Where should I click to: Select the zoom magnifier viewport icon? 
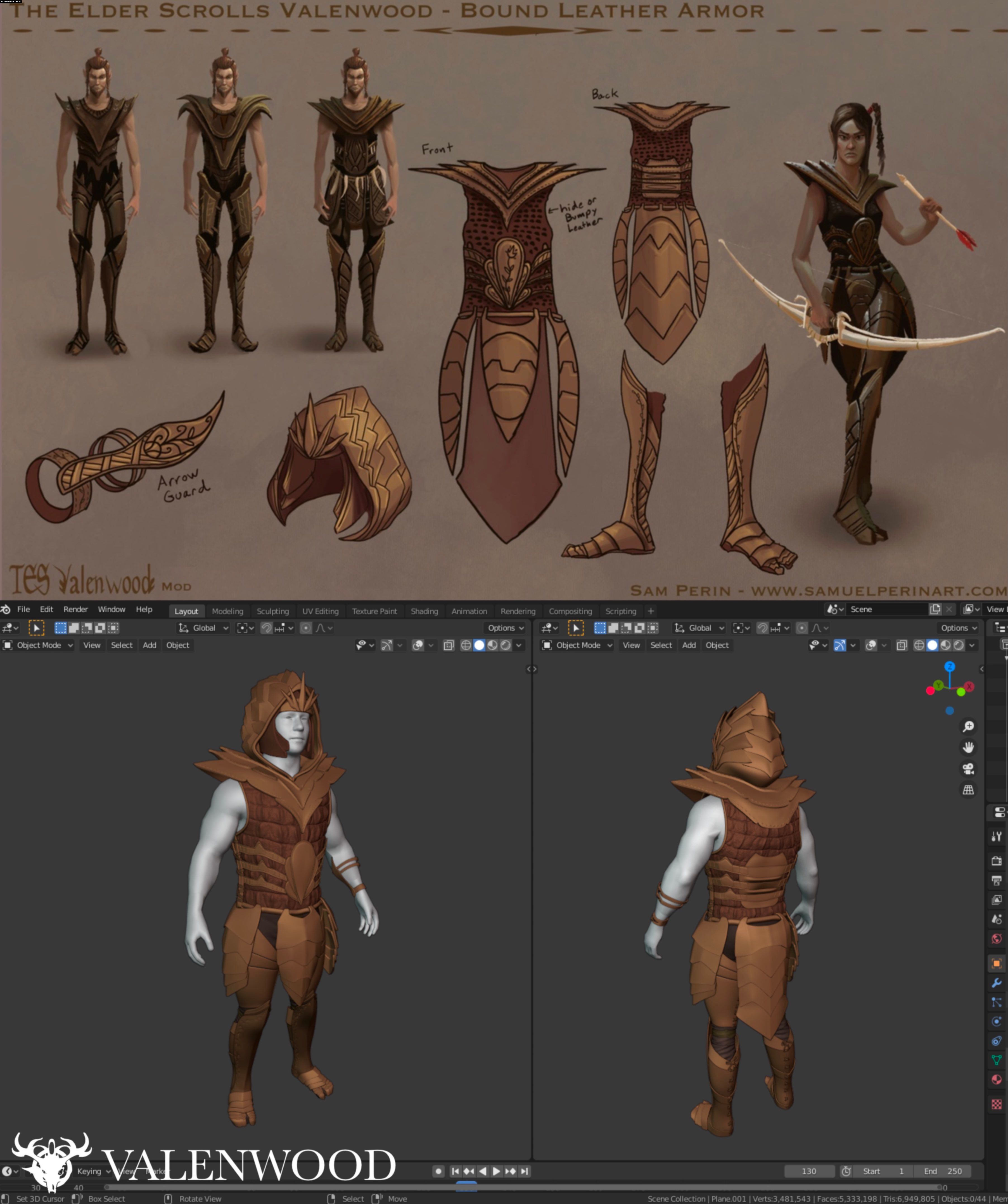click(x=968, y=726)
